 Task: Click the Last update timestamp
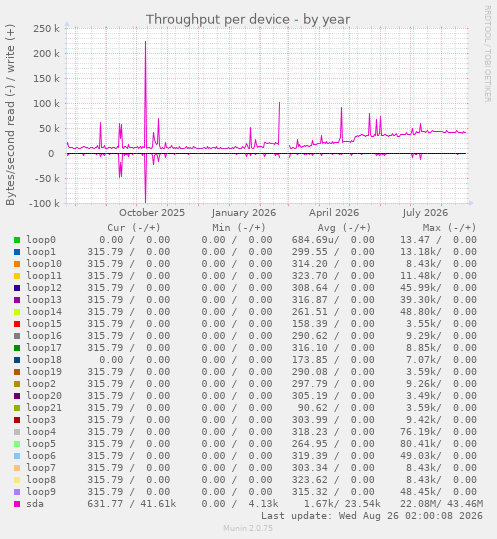point(372,516)
